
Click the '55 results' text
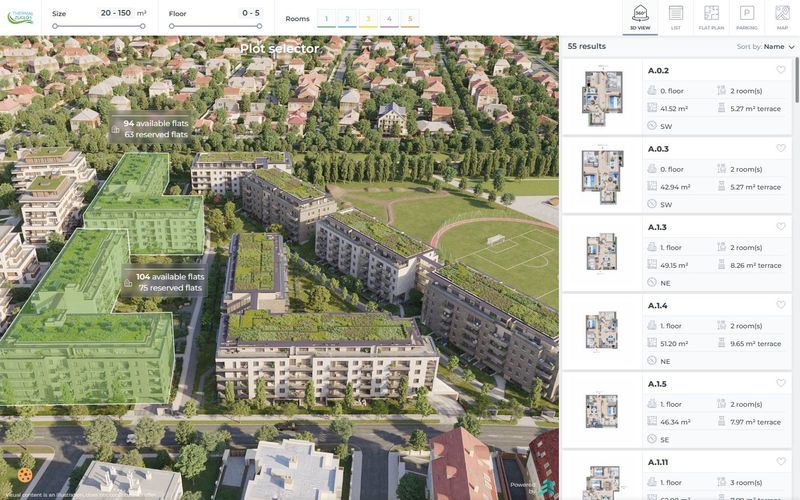[587, 46]
